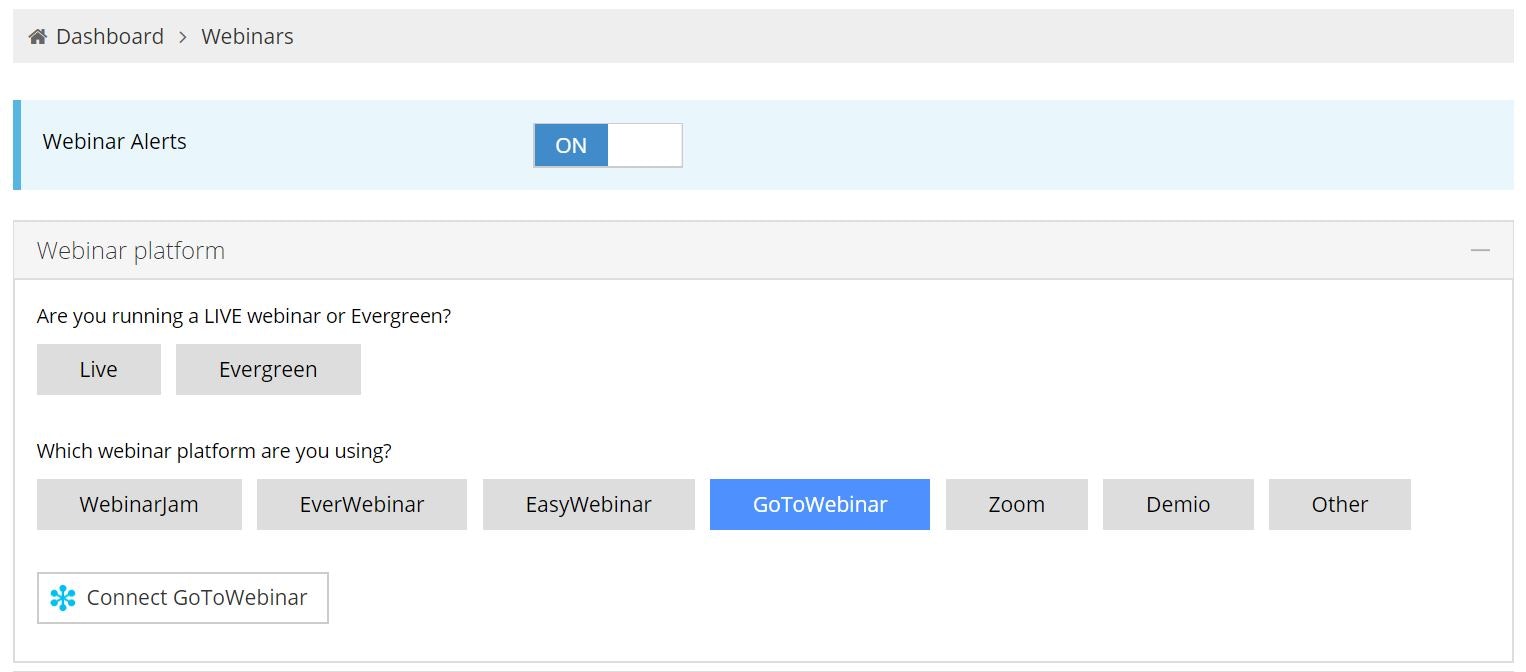Screen dimensions: 1526x672
Task: Click the Webinars breadcrumb item
Action: (247, 36)
